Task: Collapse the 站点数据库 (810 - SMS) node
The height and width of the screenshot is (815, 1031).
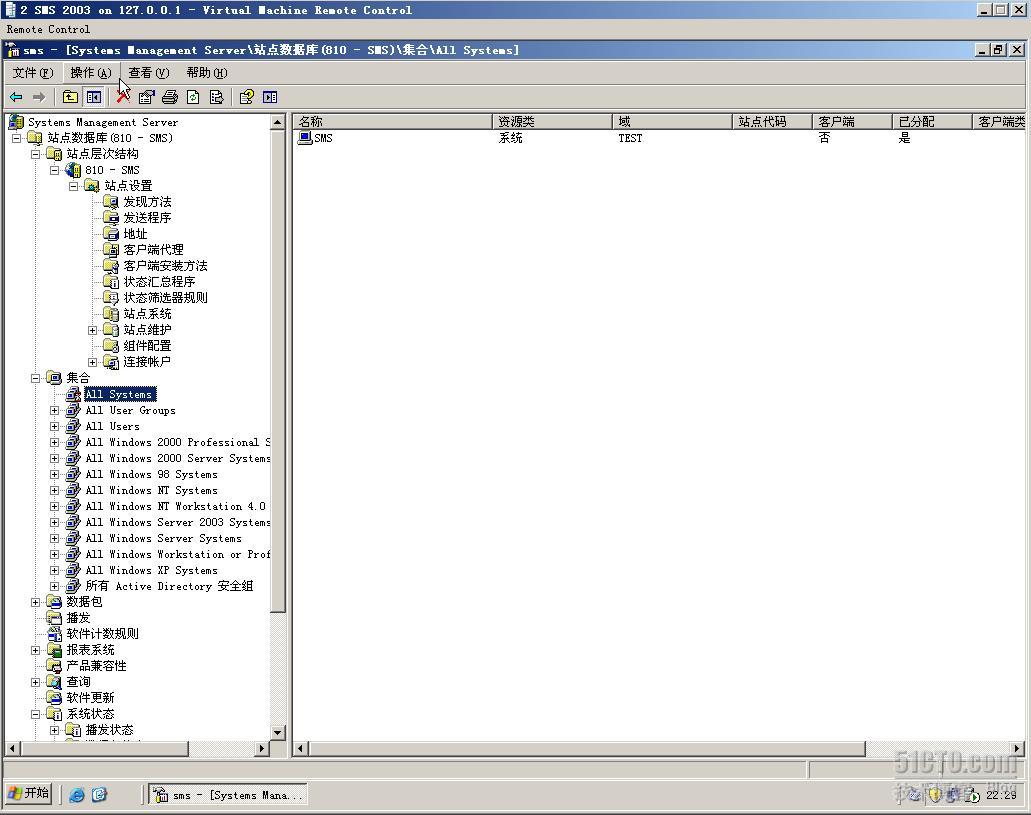Action: 17,138
